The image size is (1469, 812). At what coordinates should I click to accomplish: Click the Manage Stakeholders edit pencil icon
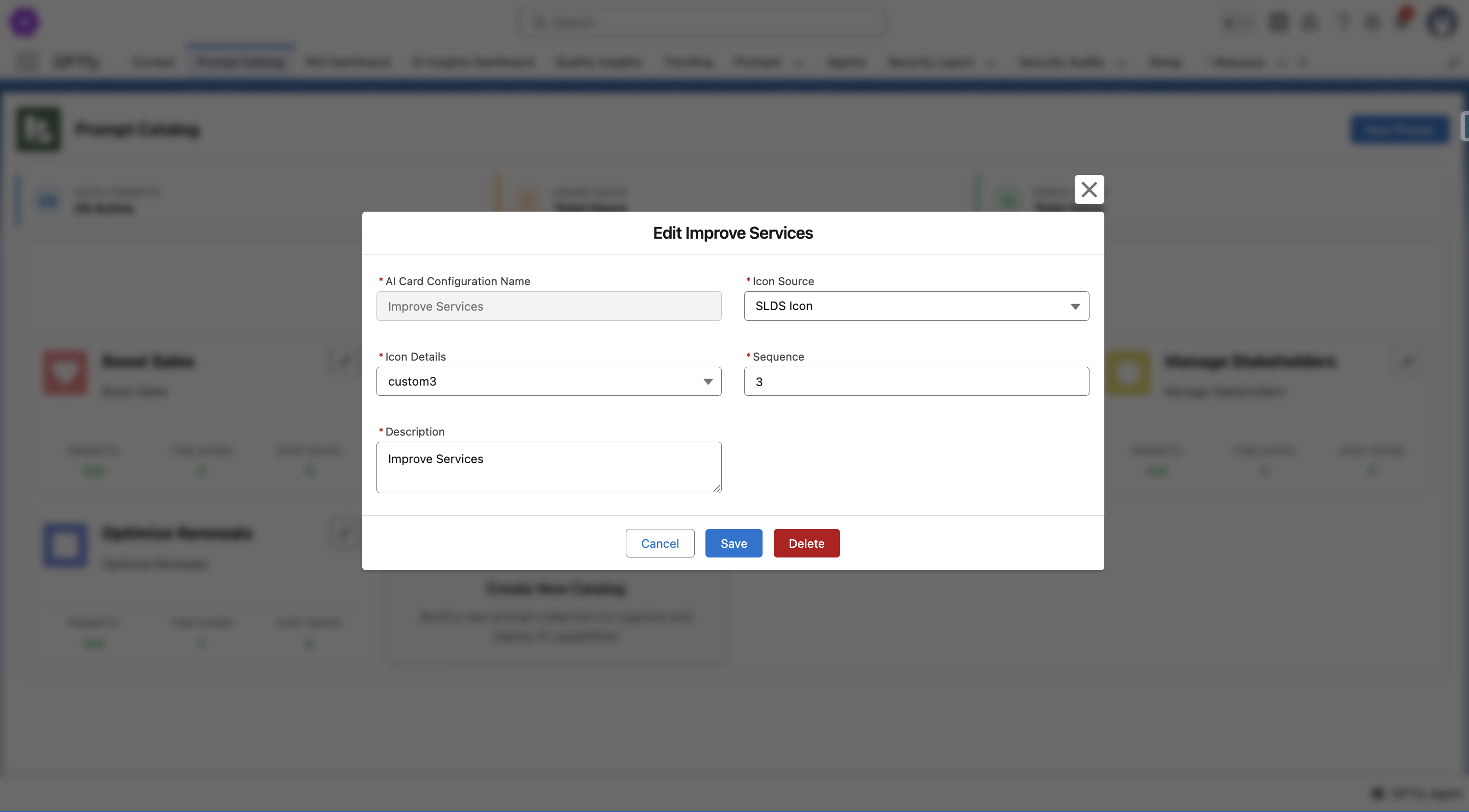click(x=1408, y=362)
